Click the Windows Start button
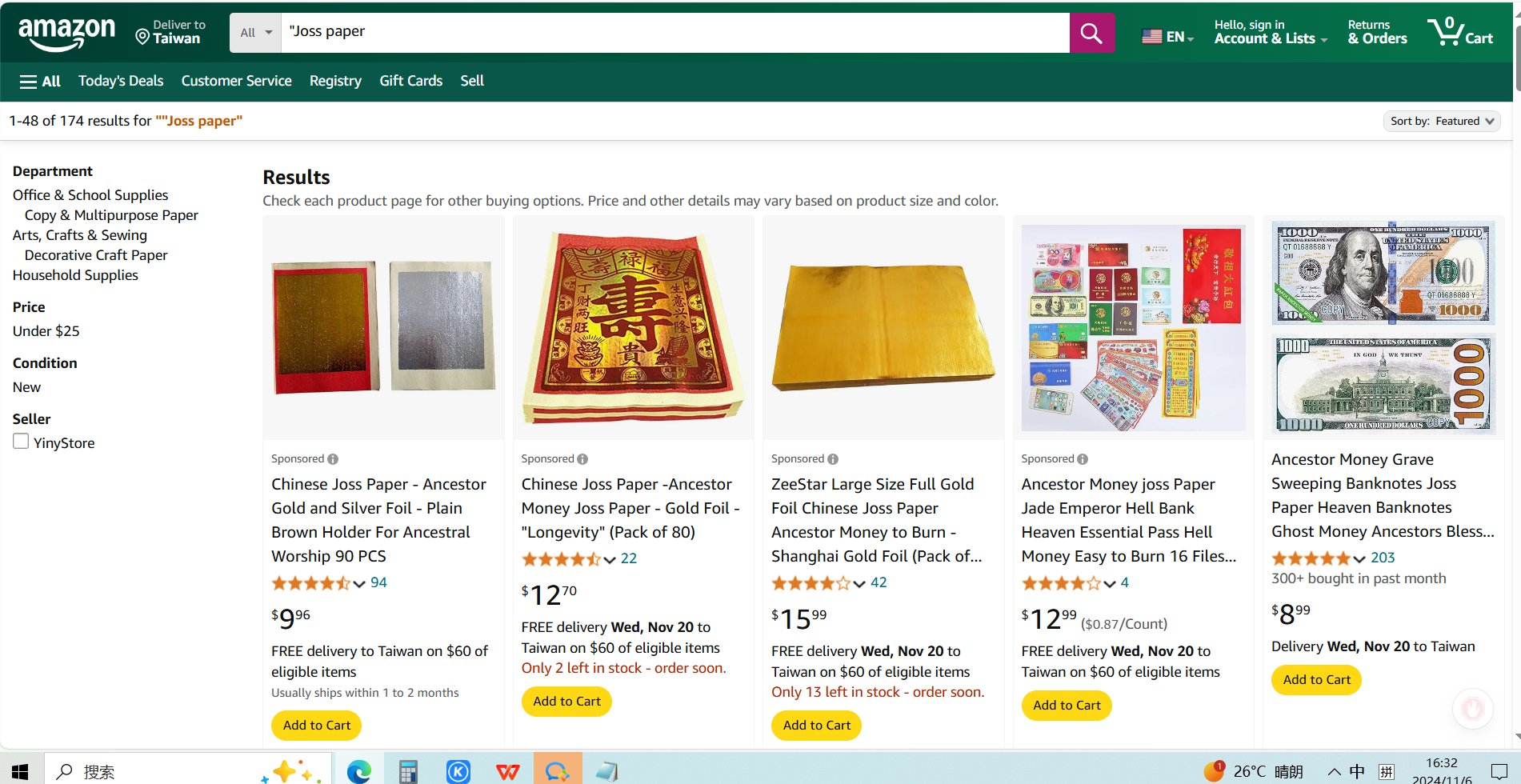This screenshot has width=1521, height=784. pos(21,771)
